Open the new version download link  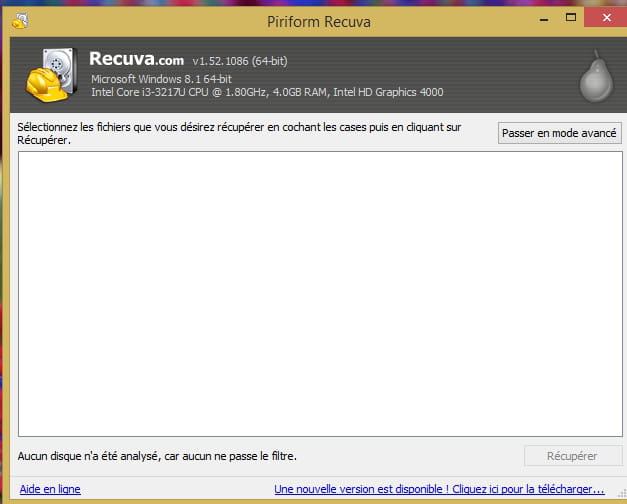pyautogui.click(x=439, y=489)
